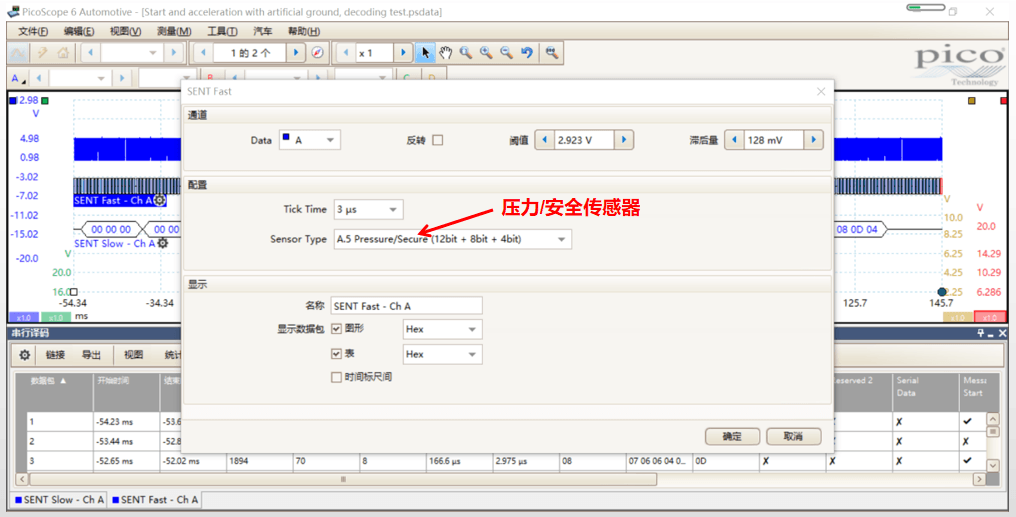The height and width of the screenshot is (517, 1016).
Task: Close the SENT Fast dialog
Action: [821, 91]
